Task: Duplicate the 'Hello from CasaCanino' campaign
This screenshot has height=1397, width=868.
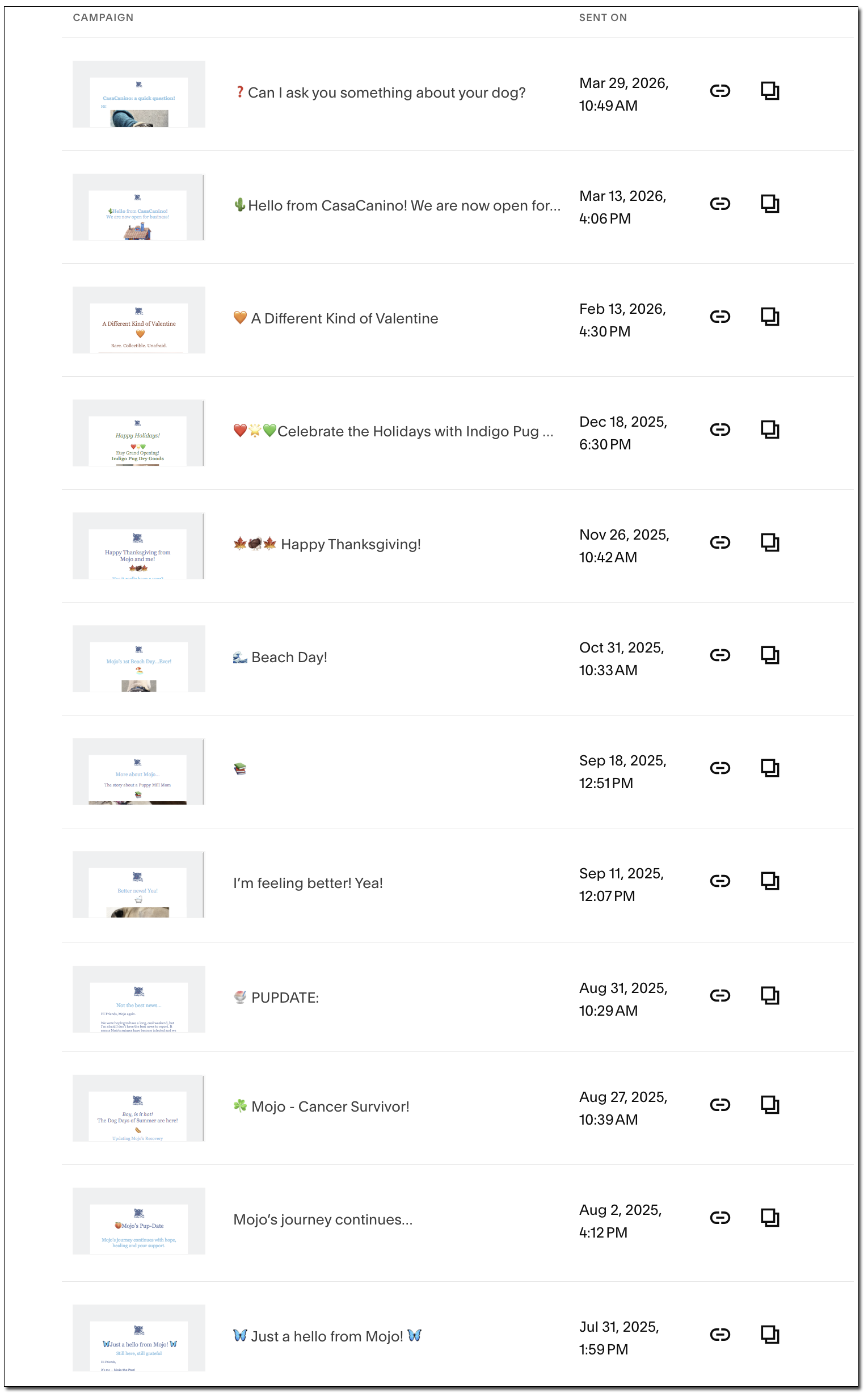Action: pos(770,204)
